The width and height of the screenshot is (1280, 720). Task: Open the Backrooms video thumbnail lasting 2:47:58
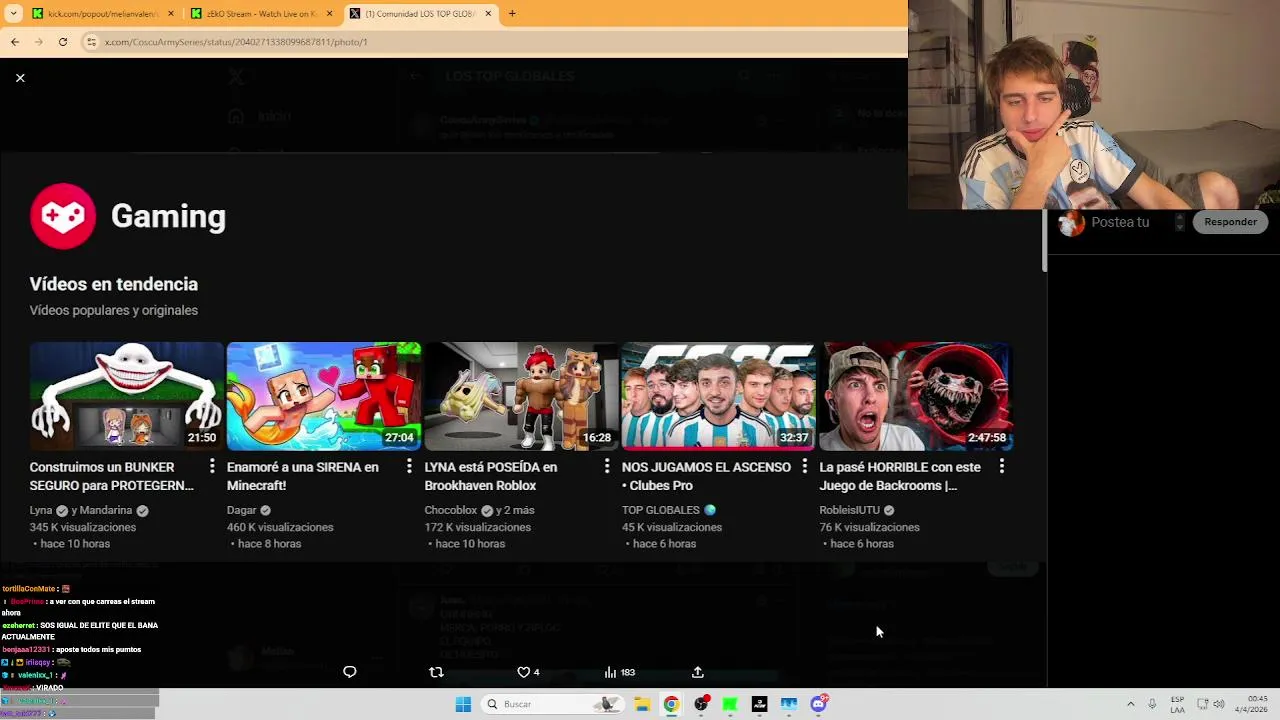tap(916, 397)
